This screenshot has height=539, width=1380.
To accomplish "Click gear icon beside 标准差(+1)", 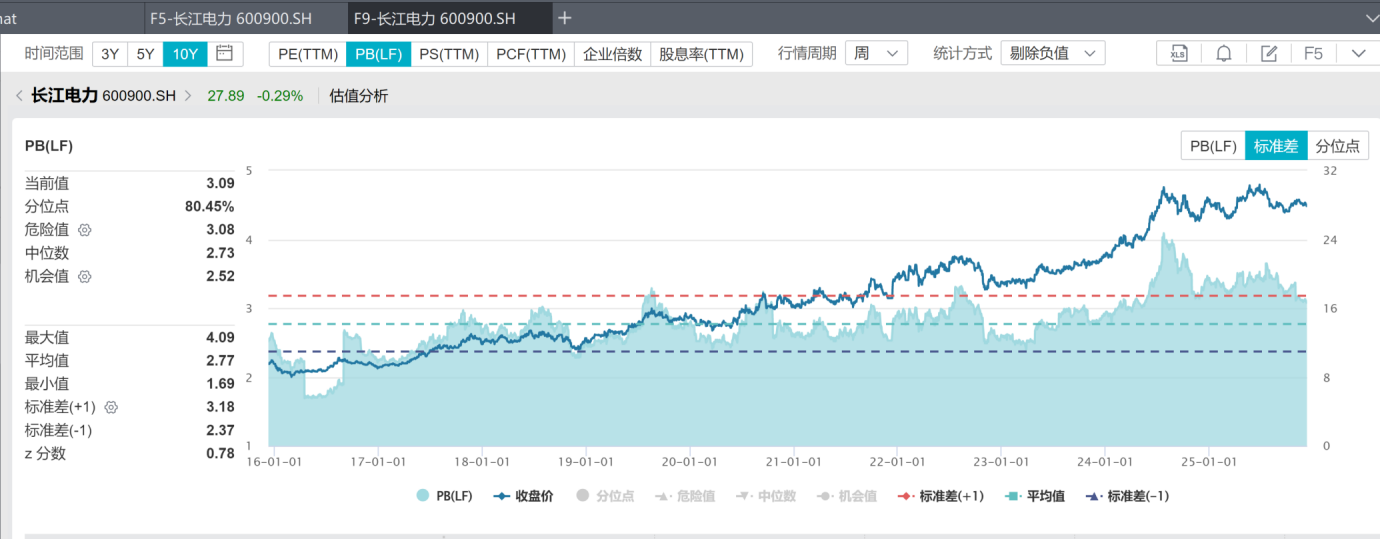I will pyautogui.click(x=112, y=407).
